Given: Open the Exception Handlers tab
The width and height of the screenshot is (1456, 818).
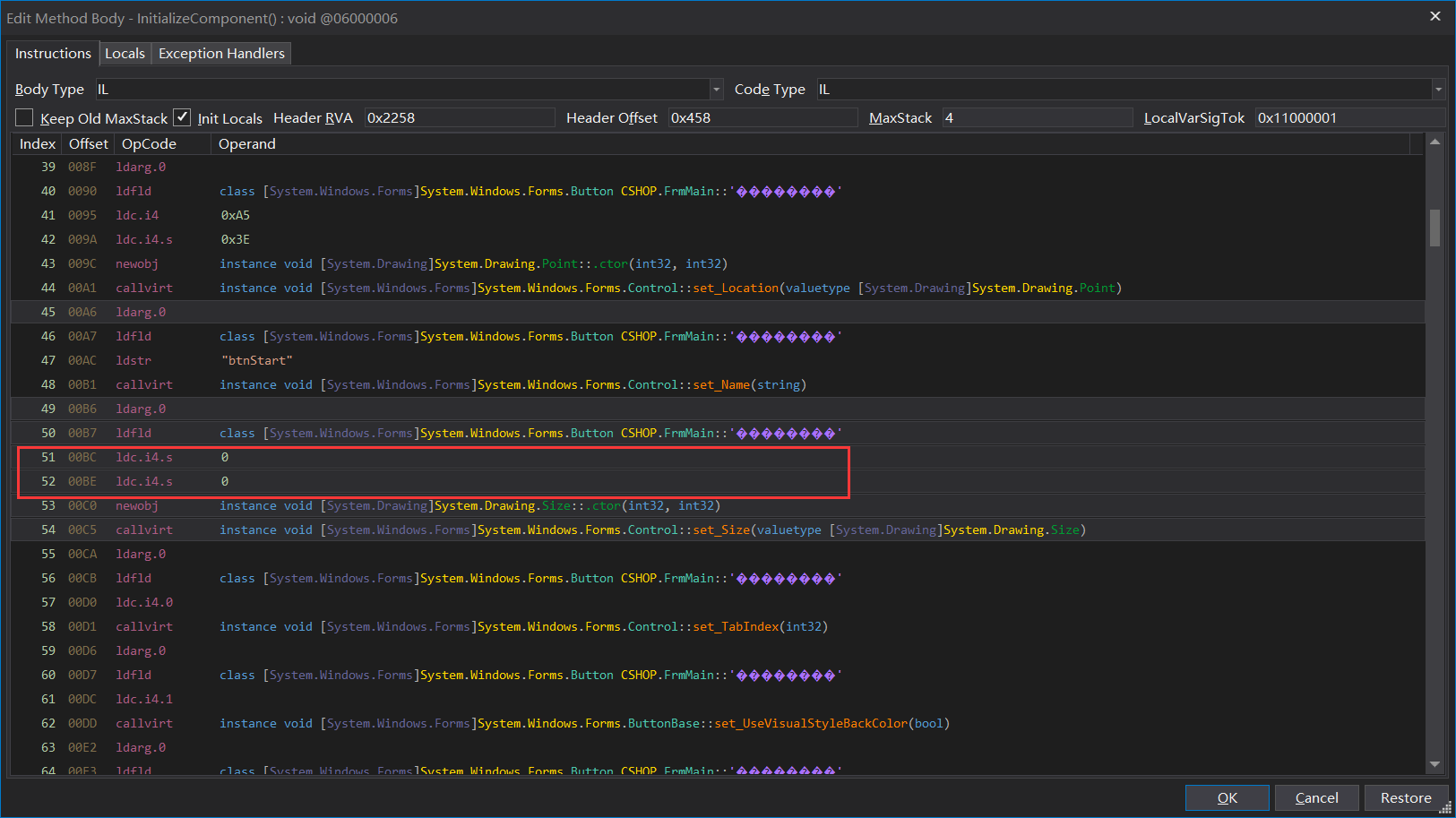Looking at the screenshot, I should pos(221,54).
